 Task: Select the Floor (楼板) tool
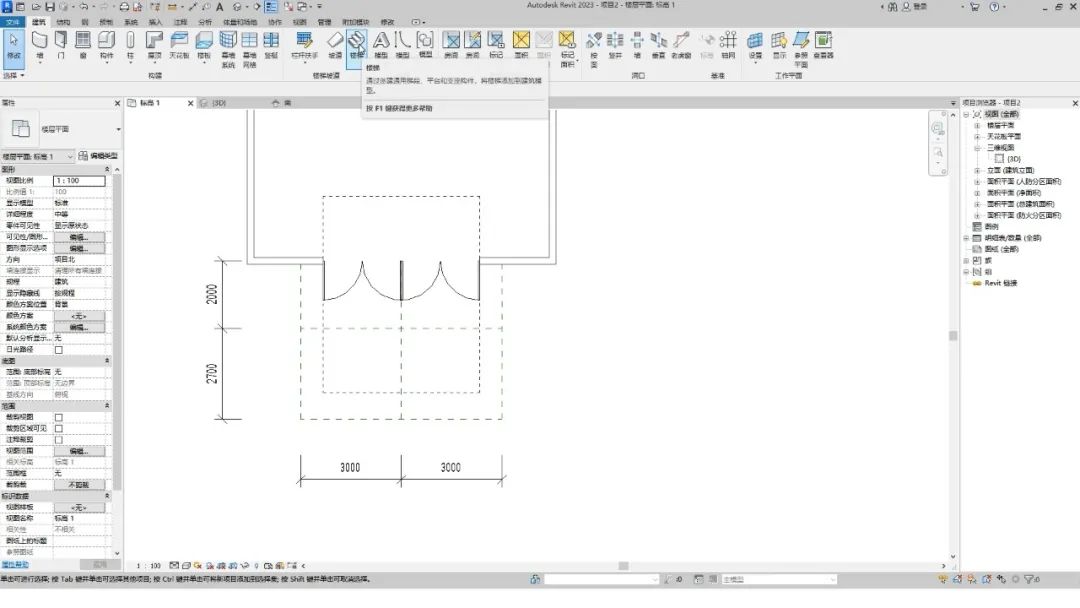click(x=204, y=45)
